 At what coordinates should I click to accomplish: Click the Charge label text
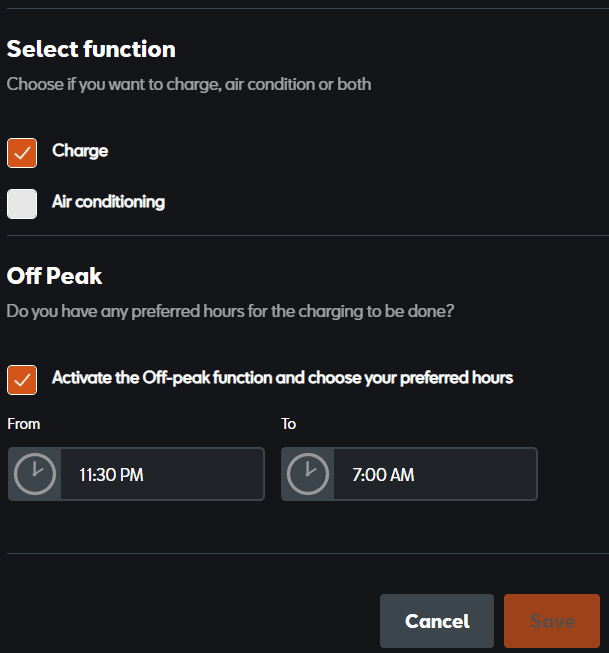(x=80, y=151)
